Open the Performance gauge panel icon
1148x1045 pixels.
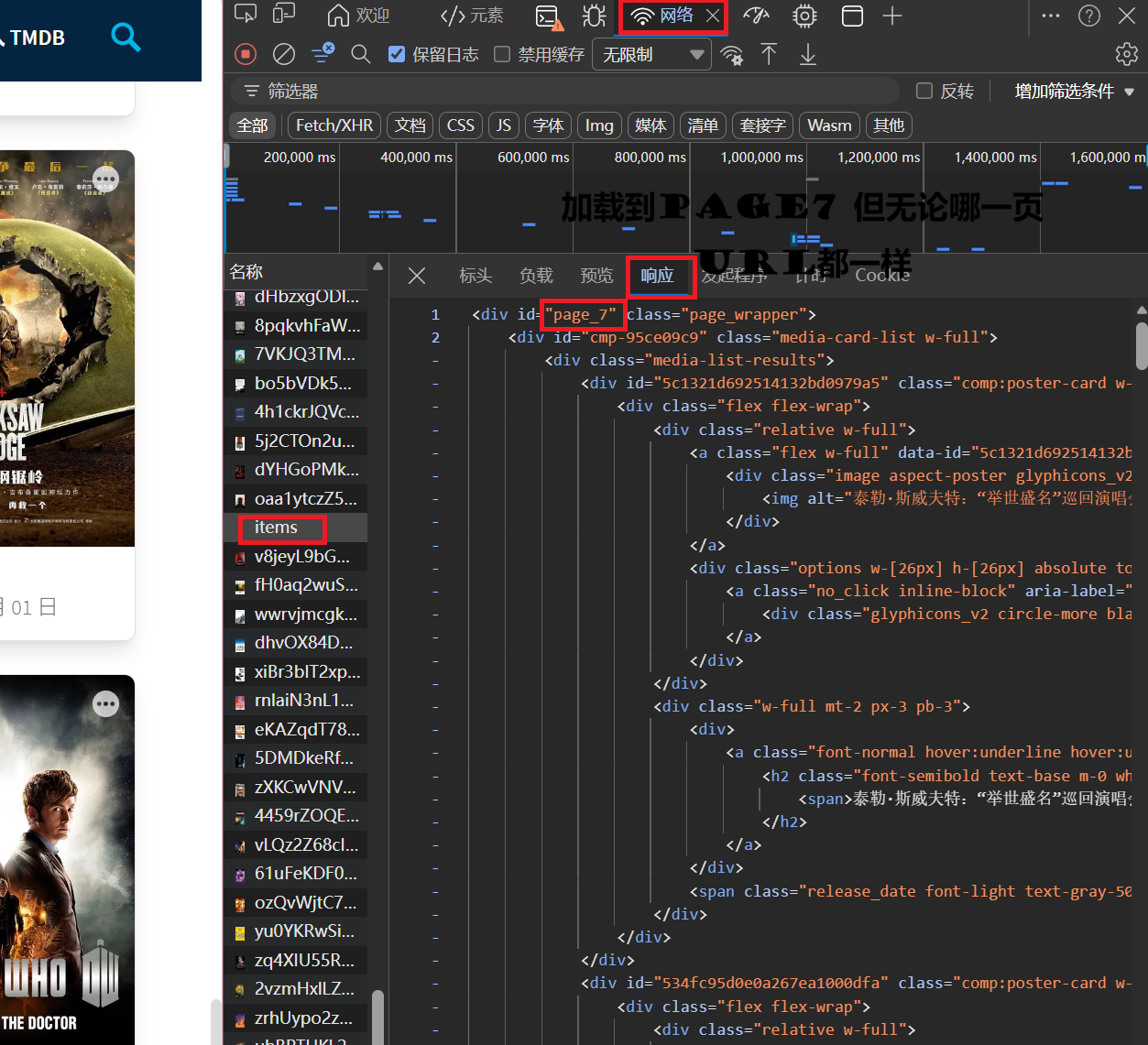(756, 16)
